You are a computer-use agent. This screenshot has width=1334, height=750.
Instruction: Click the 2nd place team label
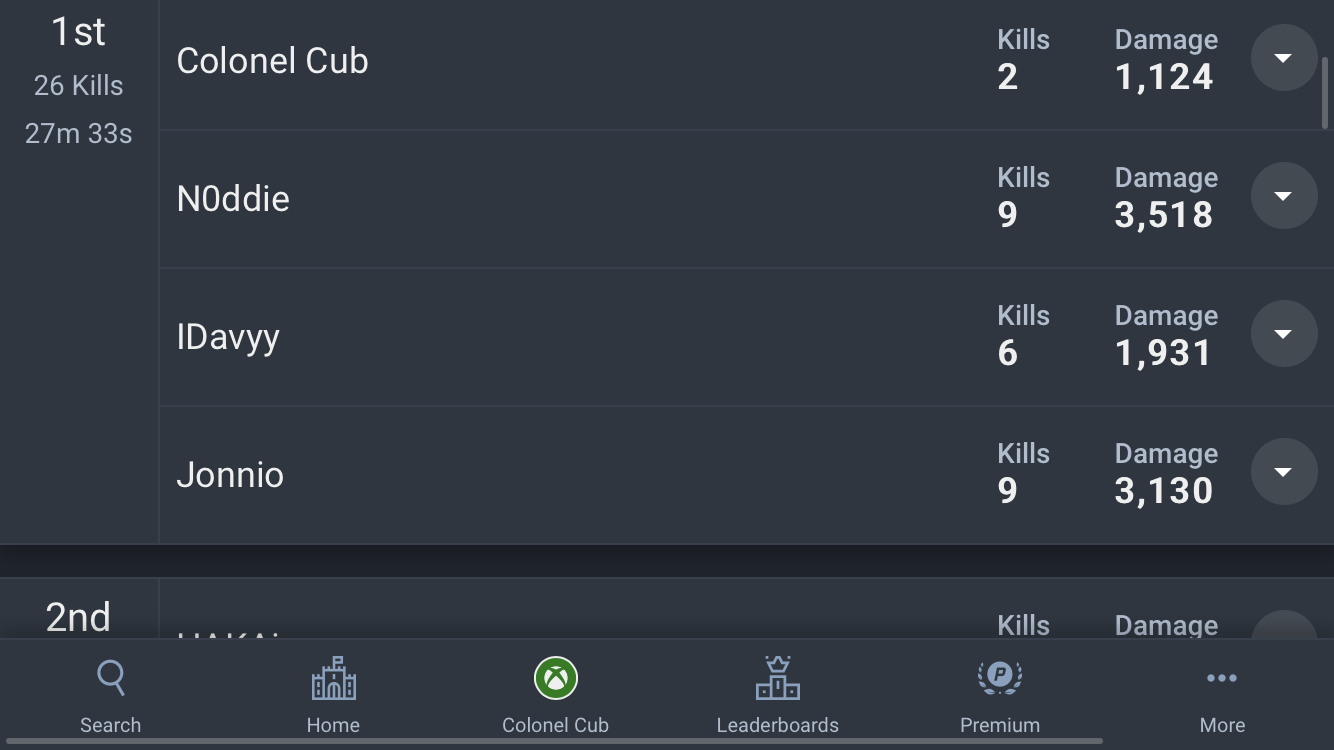click(79, 618)
